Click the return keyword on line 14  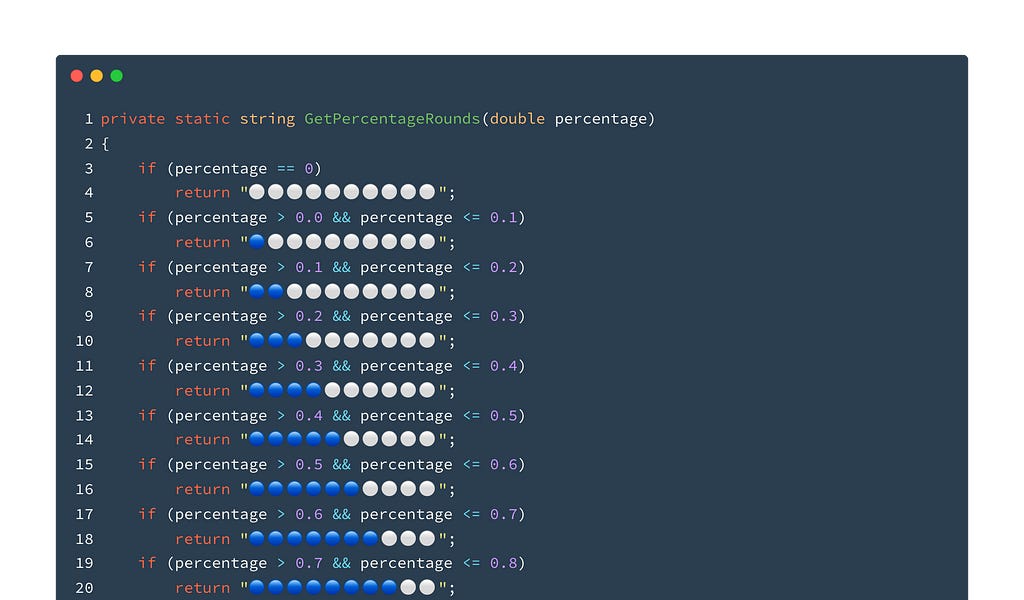click(x=202, y=439)
